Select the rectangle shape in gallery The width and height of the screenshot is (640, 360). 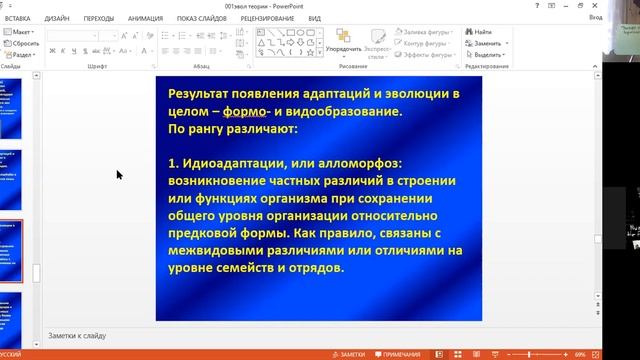tap(291, 32)
